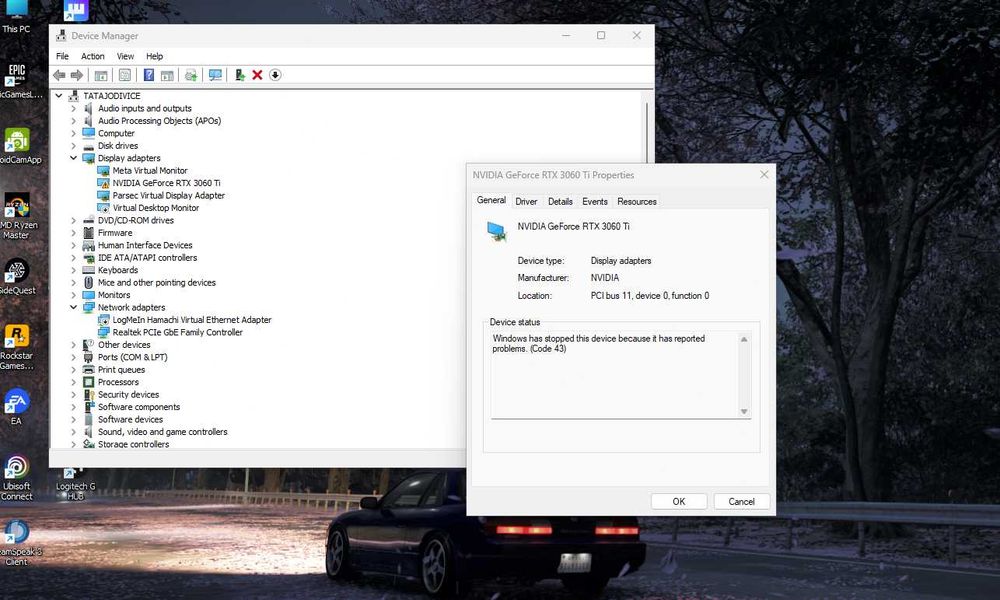The height and width of the screenshot is (600, 1000).
Task: Launch the SideQuest desktop shortcut
Action: tap(17, 277)
